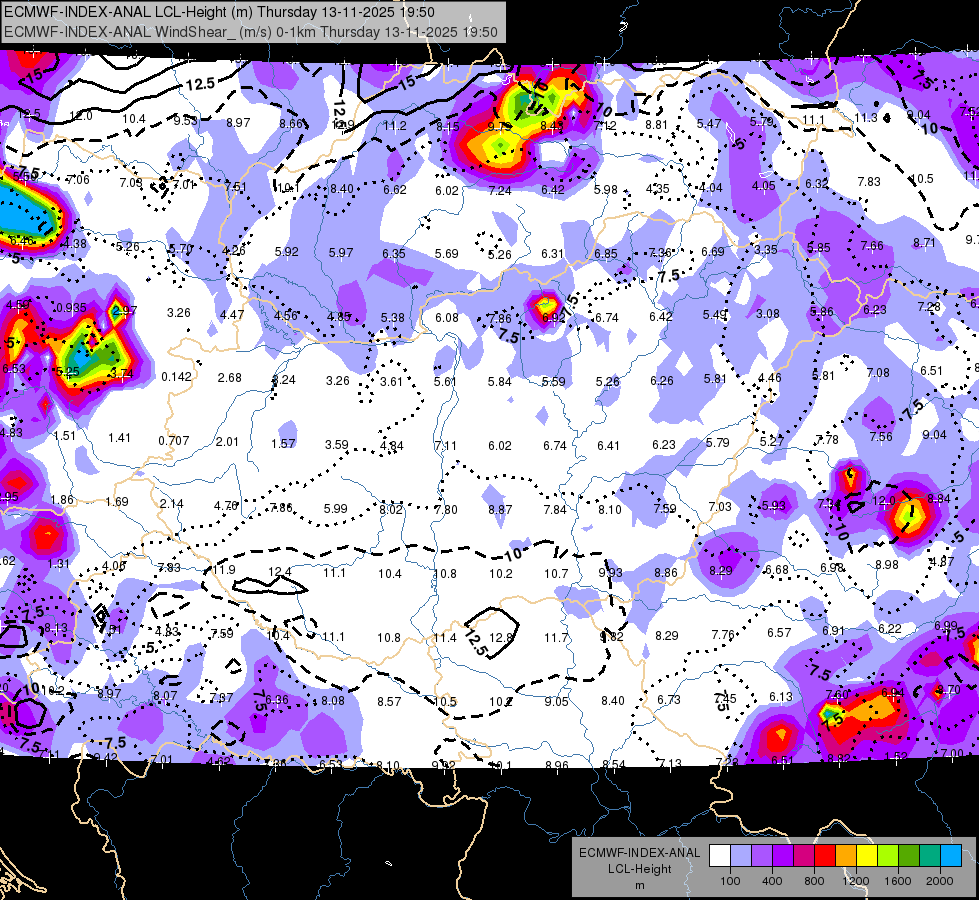Click the wind shear value '0.935'
Viewport: 979px width, 900px height.
[71, 307]
